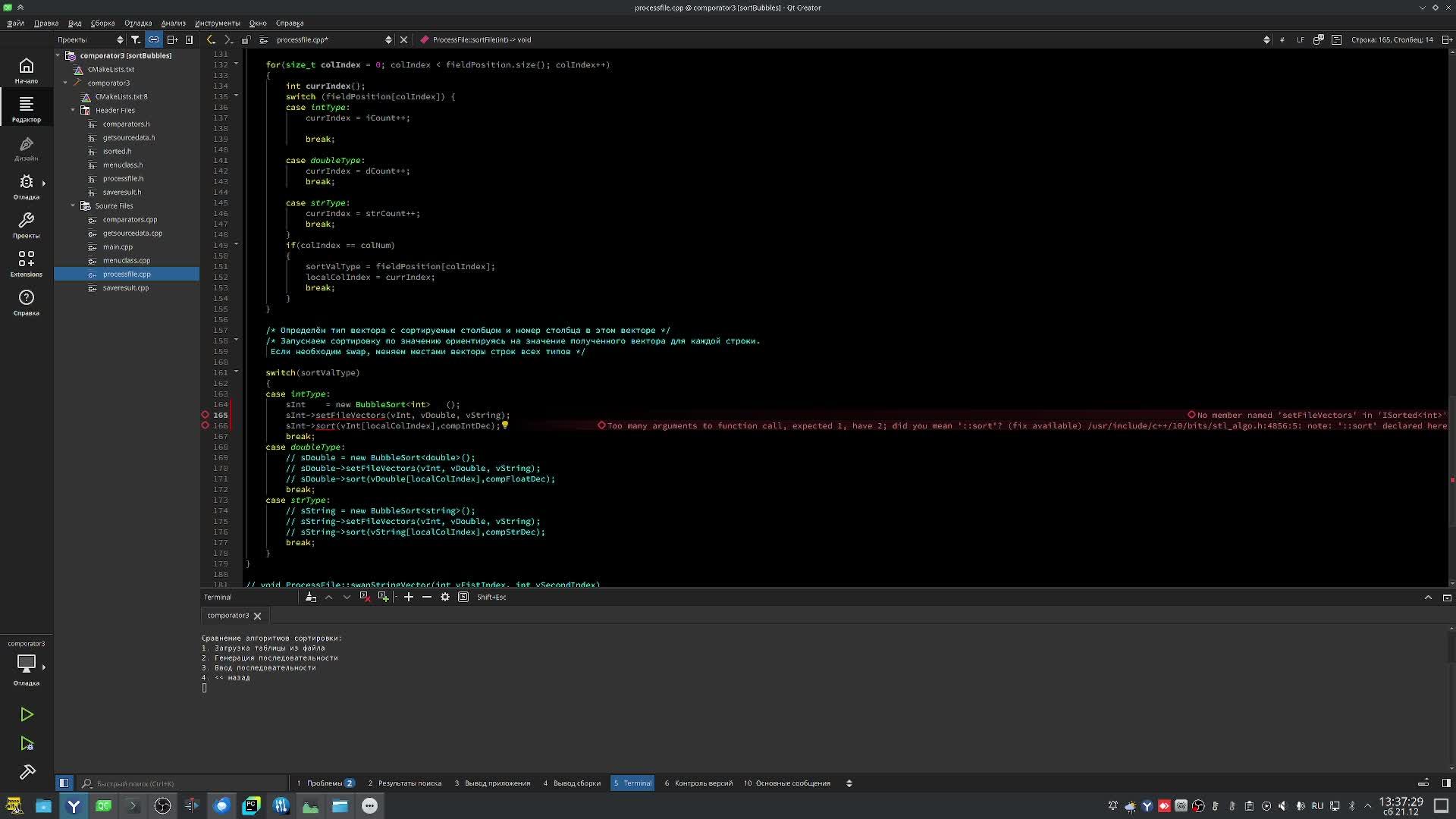Open the Файл menu
This screenshot has height=819, width=1456.
[x=16, y=23]
